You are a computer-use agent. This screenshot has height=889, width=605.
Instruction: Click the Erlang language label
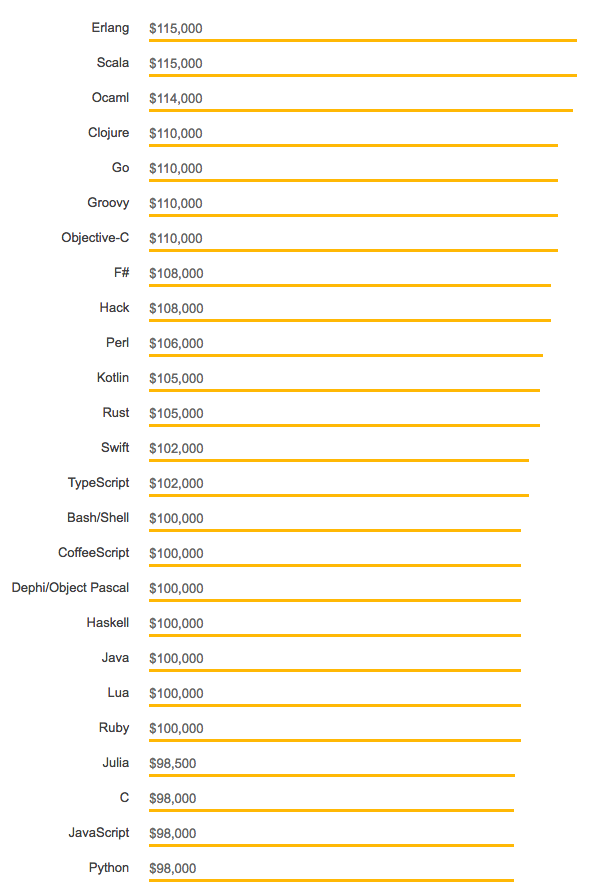click(x=110, y=28)
